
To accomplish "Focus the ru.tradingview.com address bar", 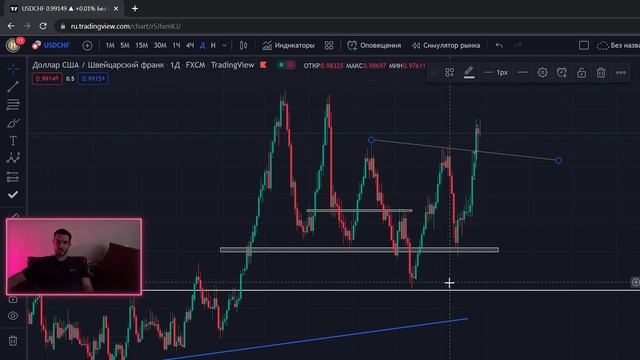I will (x=126, y=26).
